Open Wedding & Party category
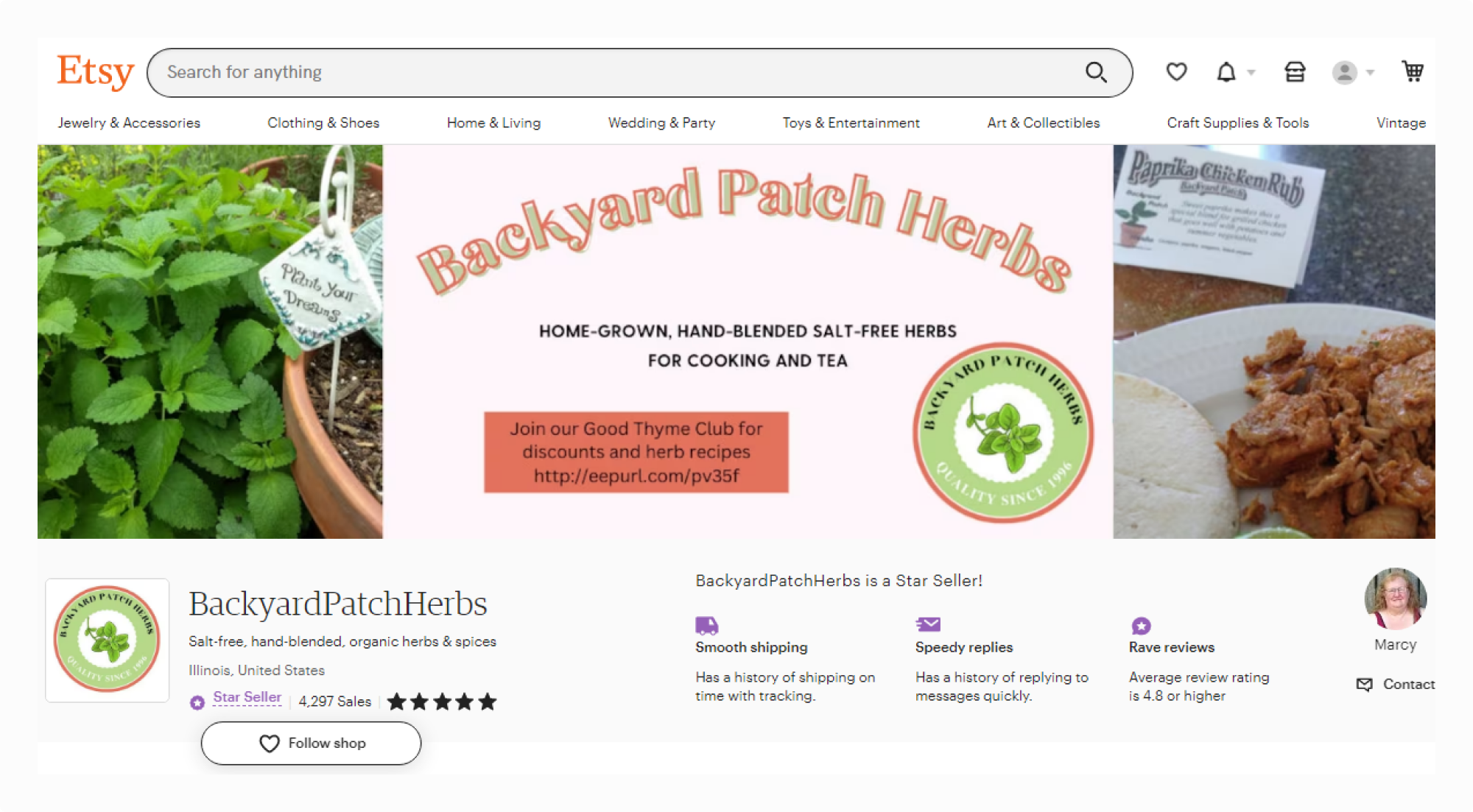This screenshot has width=1473, height=812. click(661, 123)
